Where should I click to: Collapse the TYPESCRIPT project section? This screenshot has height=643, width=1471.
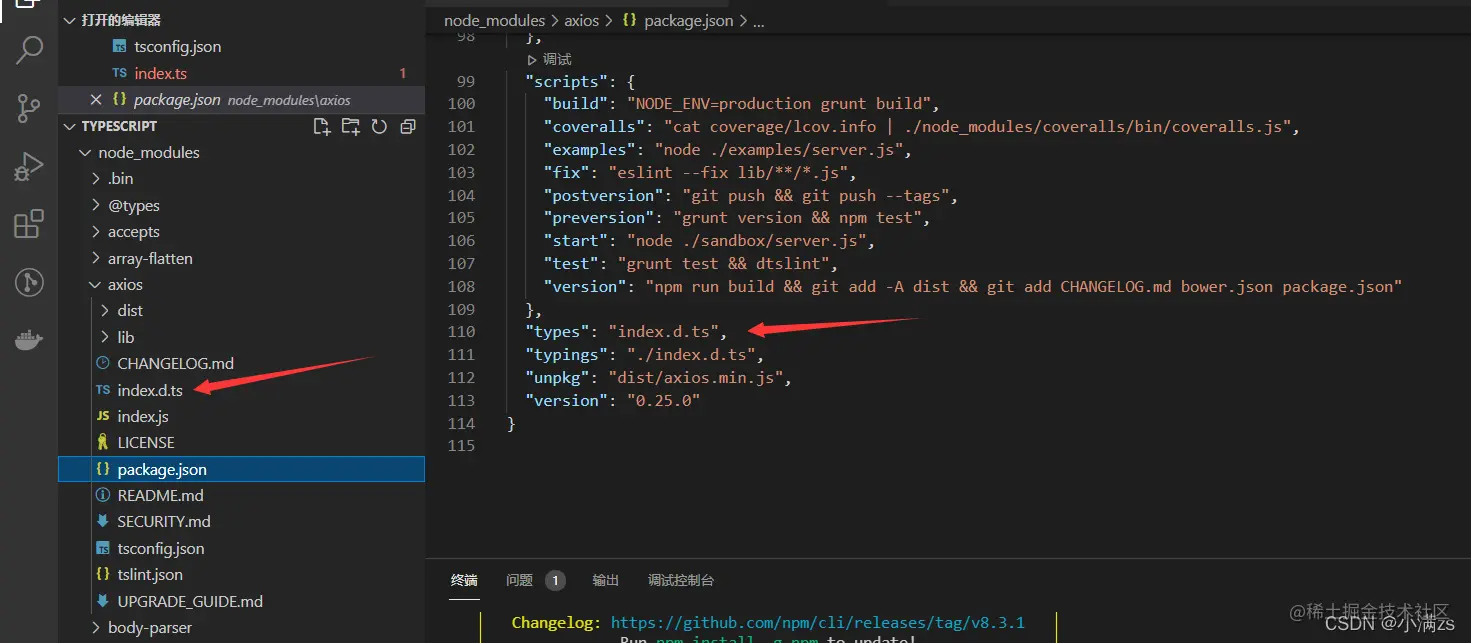70,126
